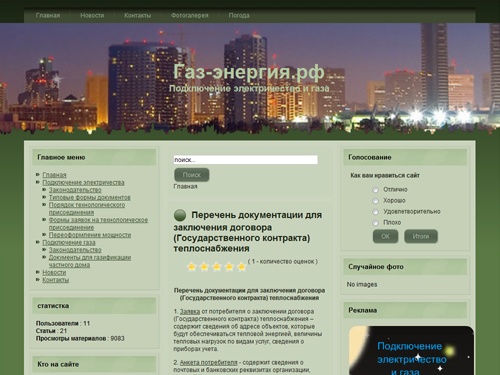Click the Главная breadcrumb under search
The image size is (500, 375).
click(x=185, y=186)
